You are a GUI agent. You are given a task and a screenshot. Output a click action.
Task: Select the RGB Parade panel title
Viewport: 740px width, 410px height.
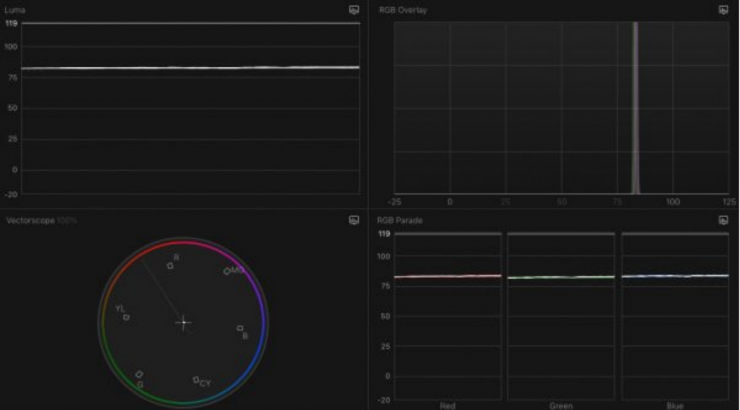click(398, 219)
